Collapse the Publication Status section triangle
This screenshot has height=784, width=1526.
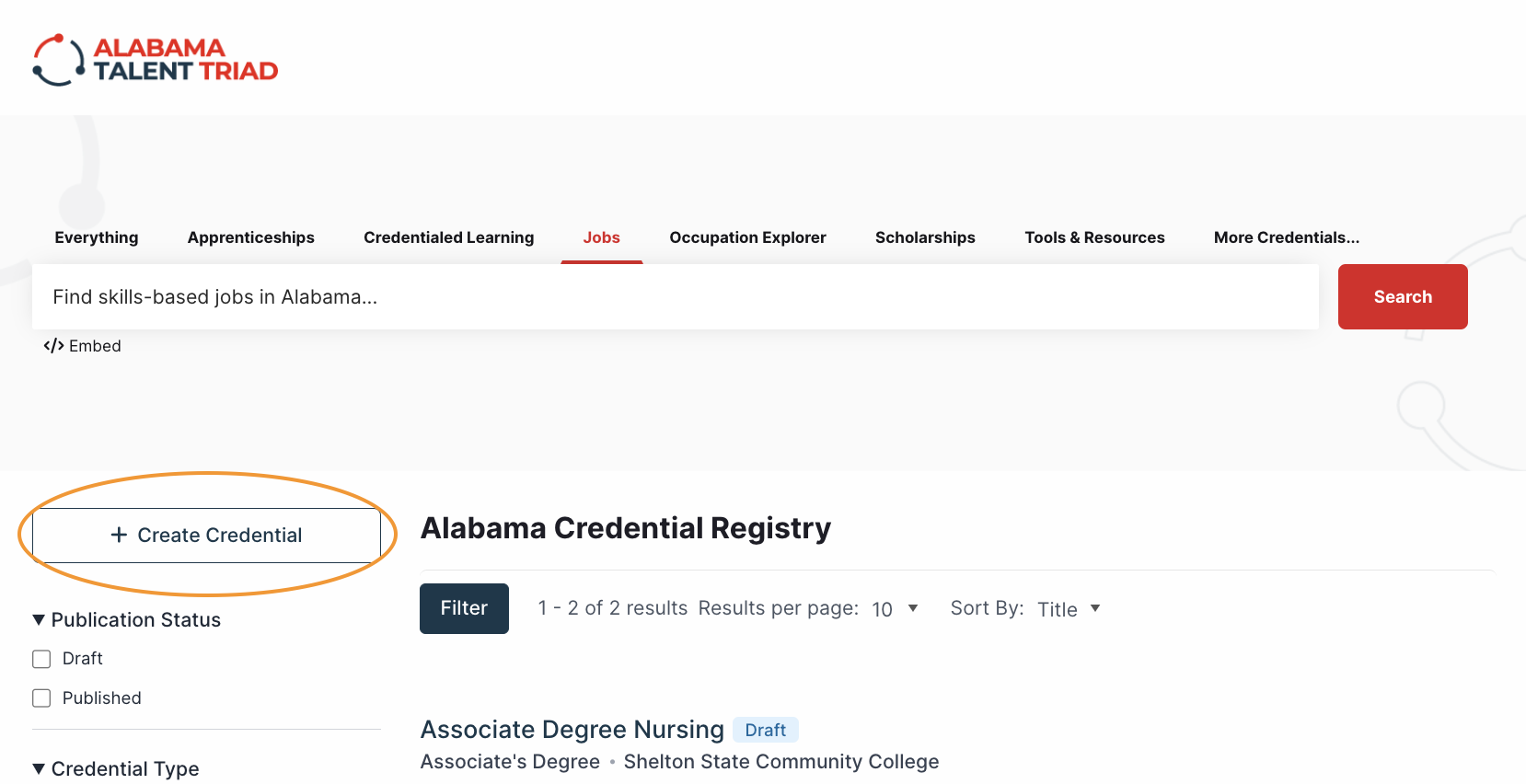click(39, 620)
